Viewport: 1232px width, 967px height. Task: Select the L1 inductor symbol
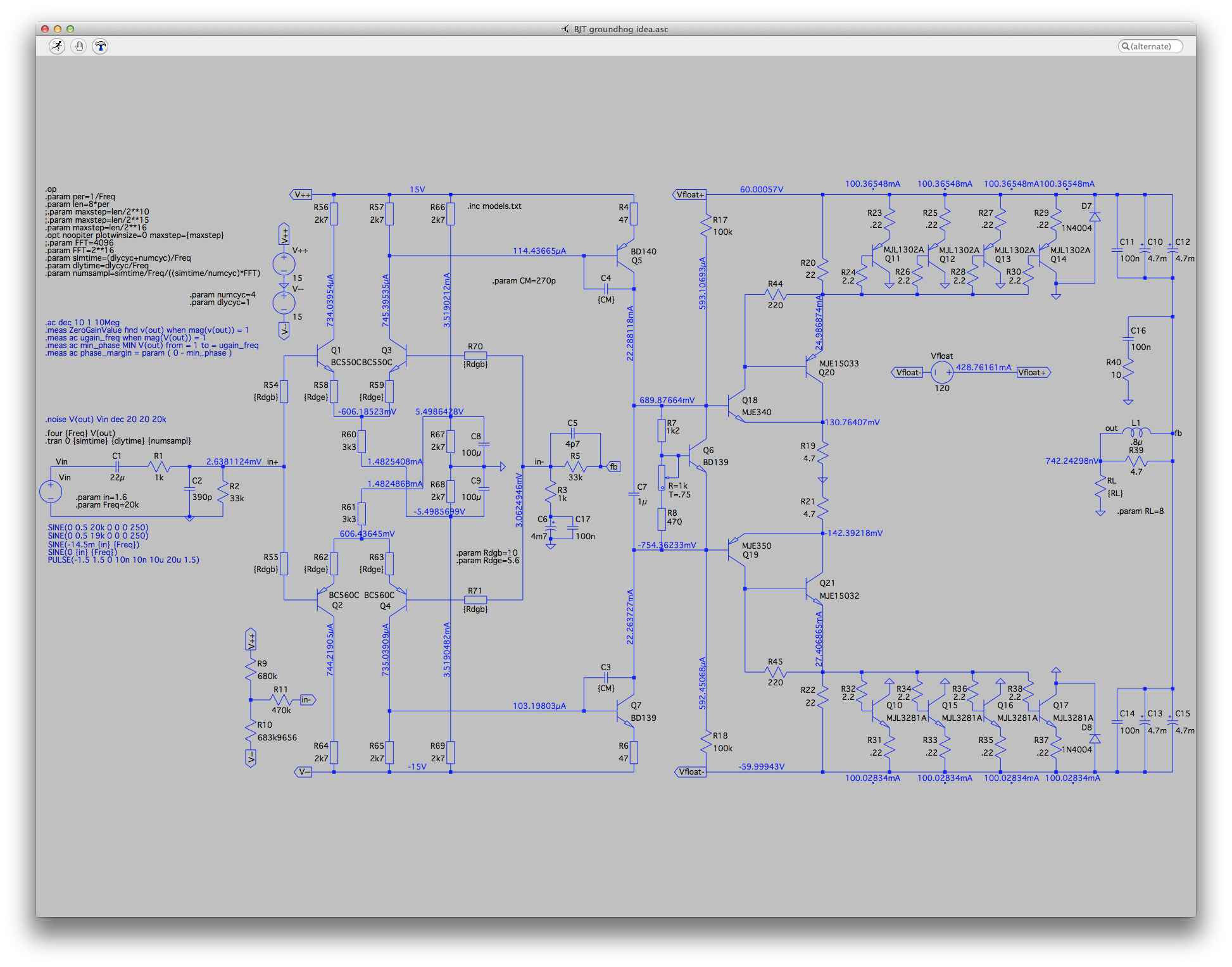[1136, 432]
